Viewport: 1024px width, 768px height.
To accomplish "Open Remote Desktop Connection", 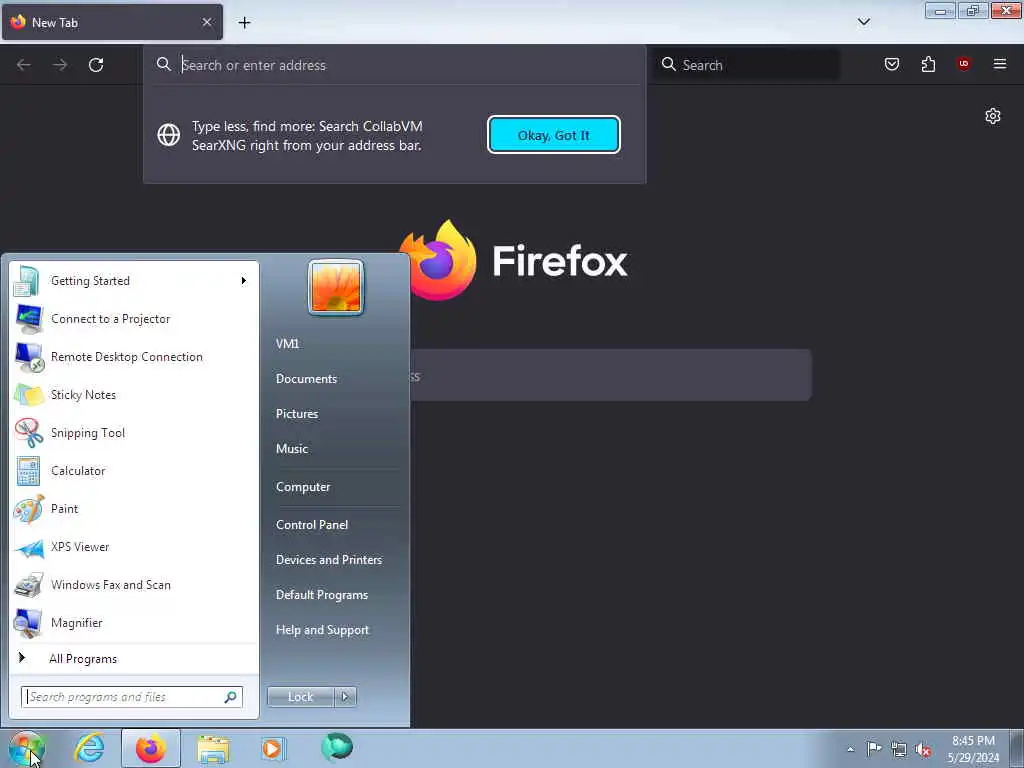I will pos(134,357).
